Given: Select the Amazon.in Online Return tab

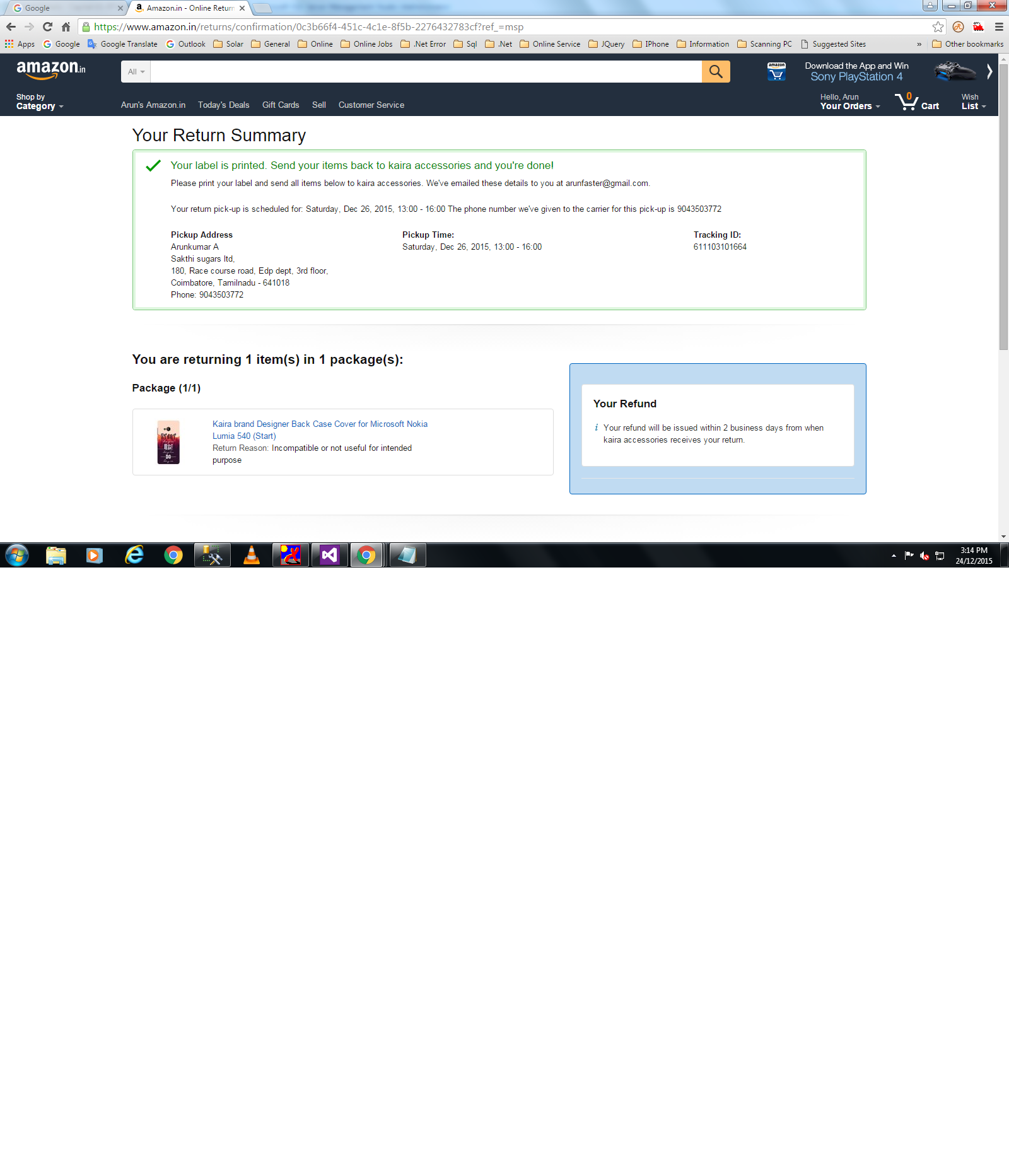Looking at the screenshot, I should point(189,8).
